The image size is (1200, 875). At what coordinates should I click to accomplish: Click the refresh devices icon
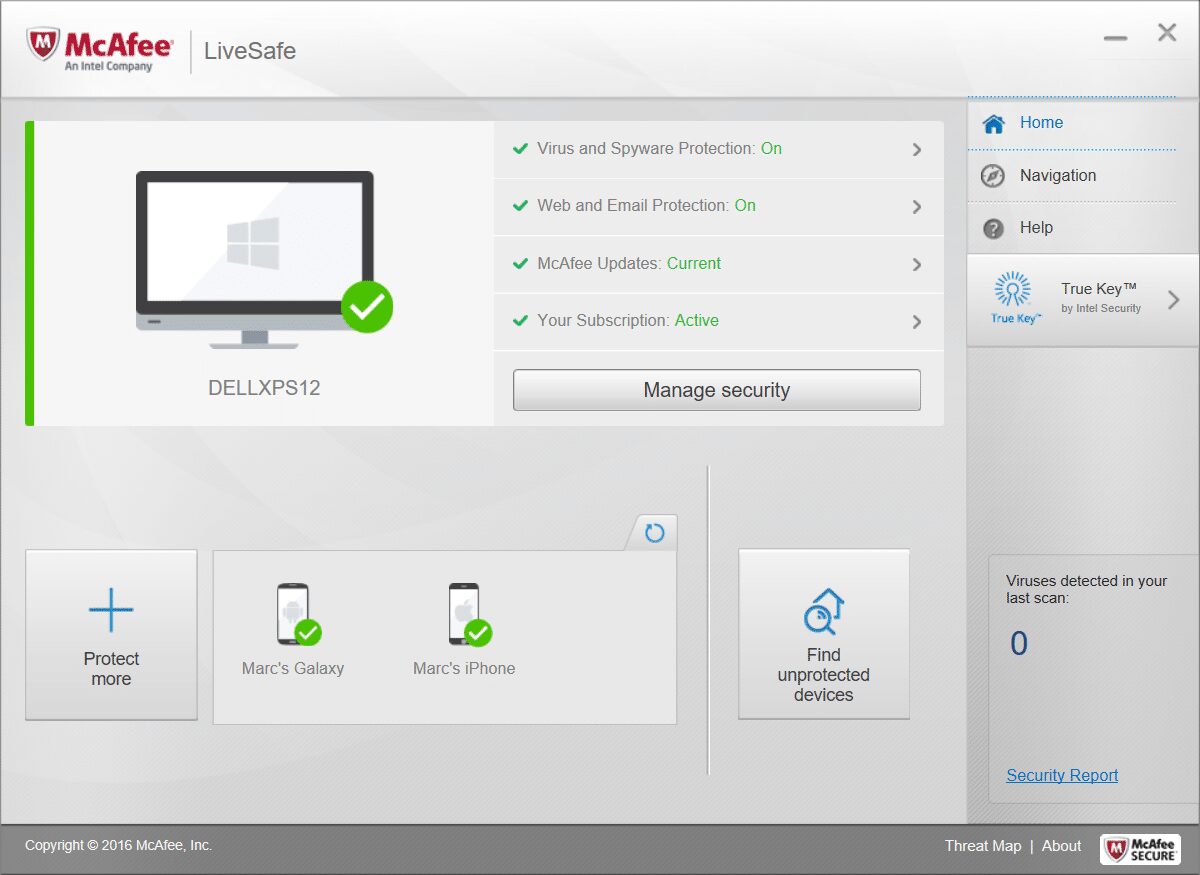[655, 533]
